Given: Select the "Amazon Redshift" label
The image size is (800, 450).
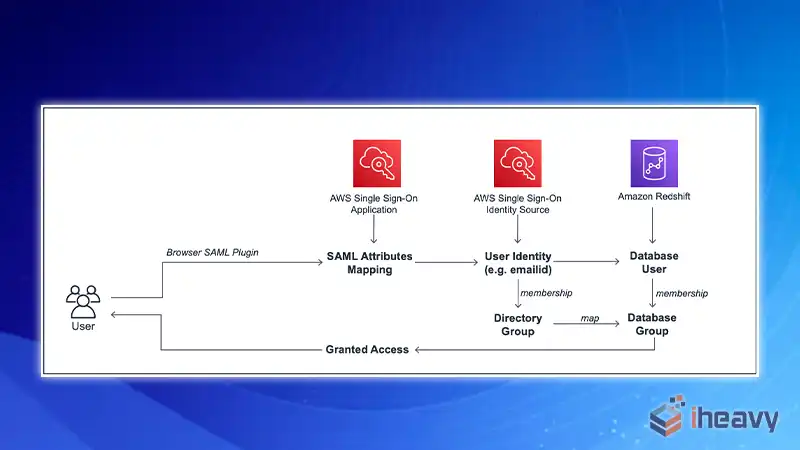Looking at the screenshot, I should [654, 196].
